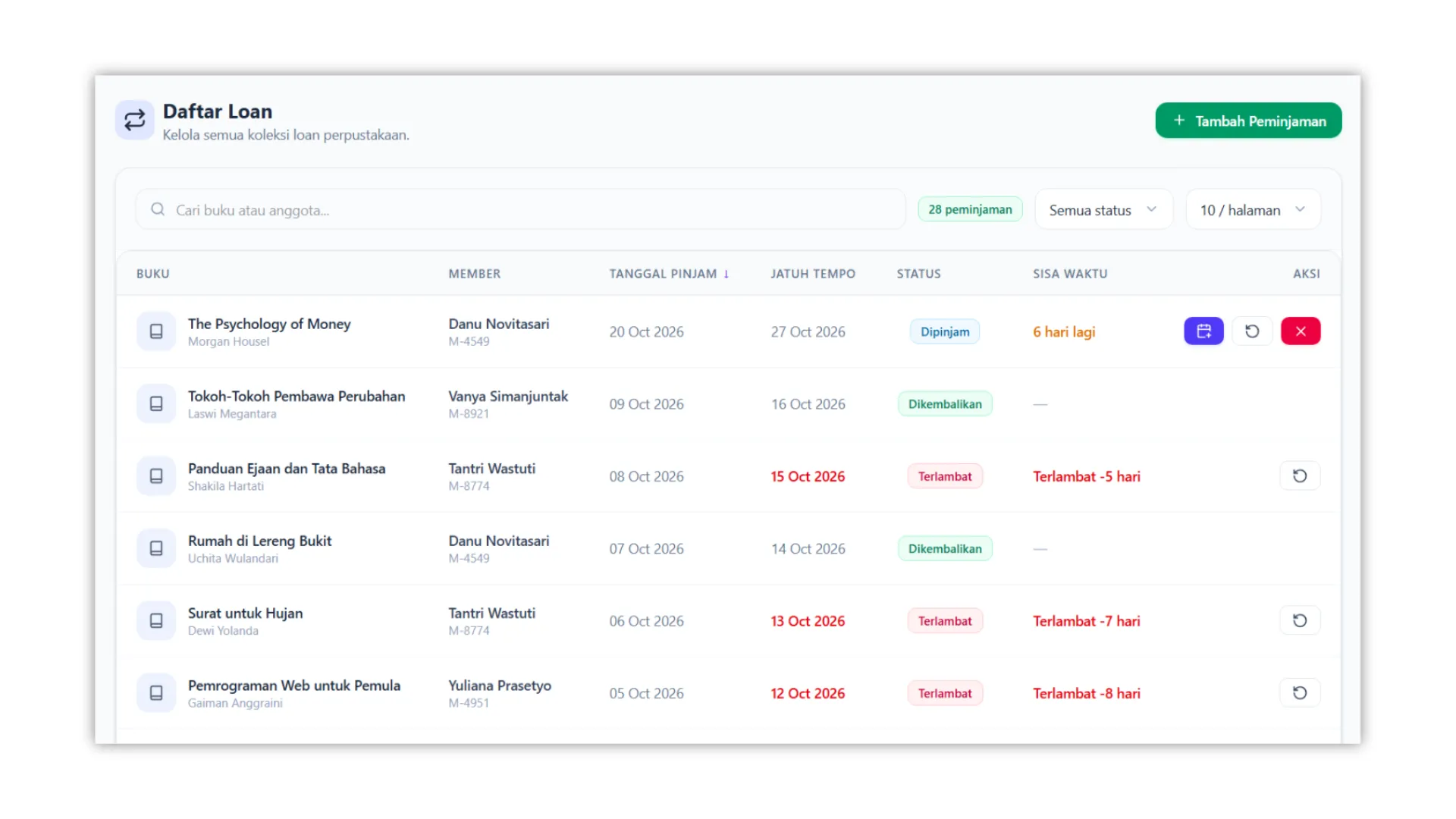The image size is (1456, 819).
Task: Click book icon beside Panduan Ejaan dan Tata Bahasa
Action: tap(156, 476)
